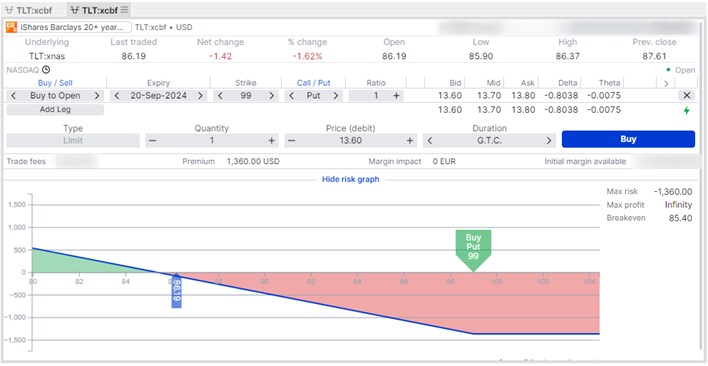Click the green lightning bolt icon
The image size is (708, 366).
click(x=686, y=110)
